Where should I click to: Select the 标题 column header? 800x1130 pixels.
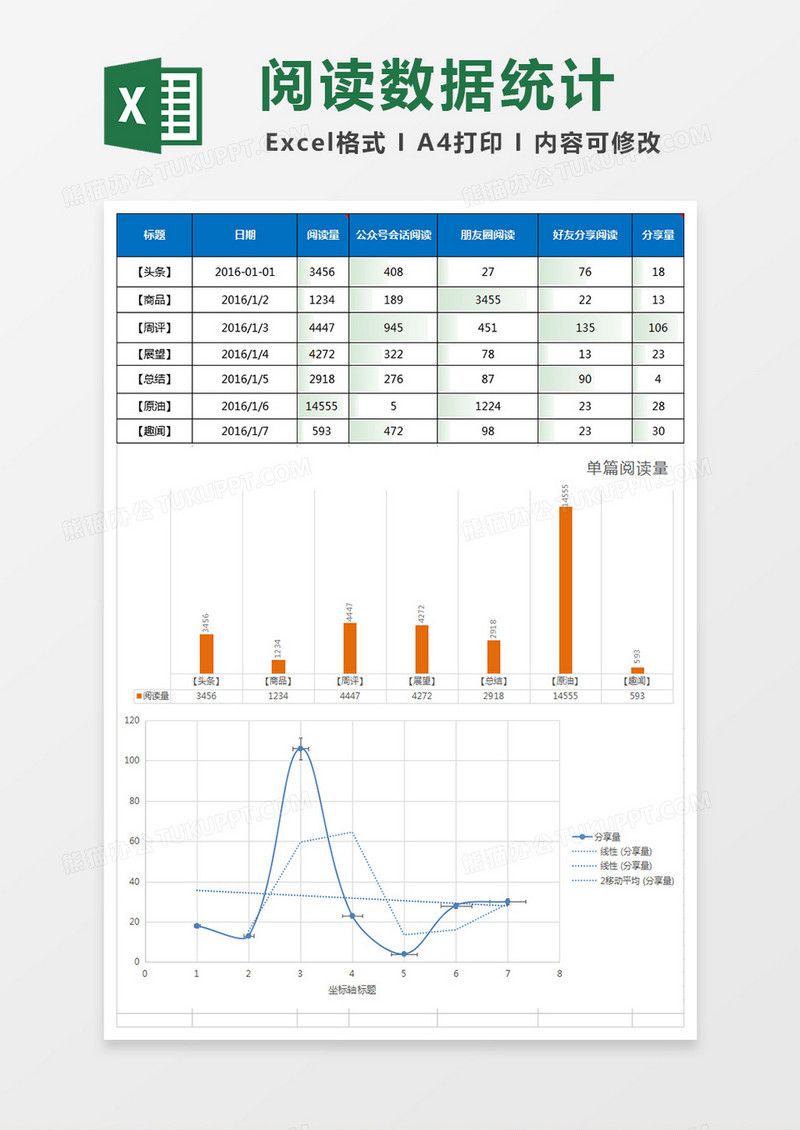tap(154, 235)
